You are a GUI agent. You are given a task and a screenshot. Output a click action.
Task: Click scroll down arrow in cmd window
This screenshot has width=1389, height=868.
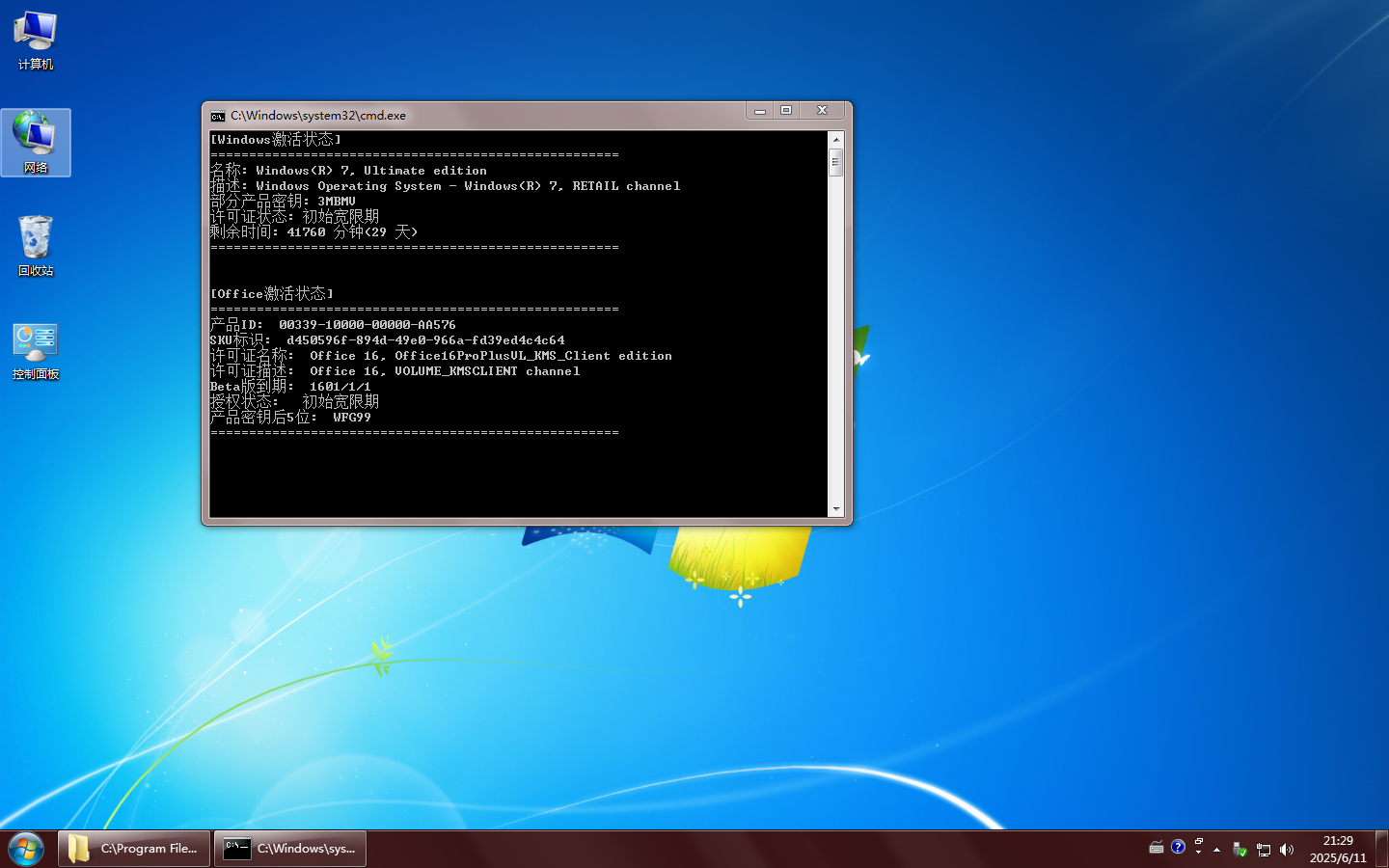(835, 508)
